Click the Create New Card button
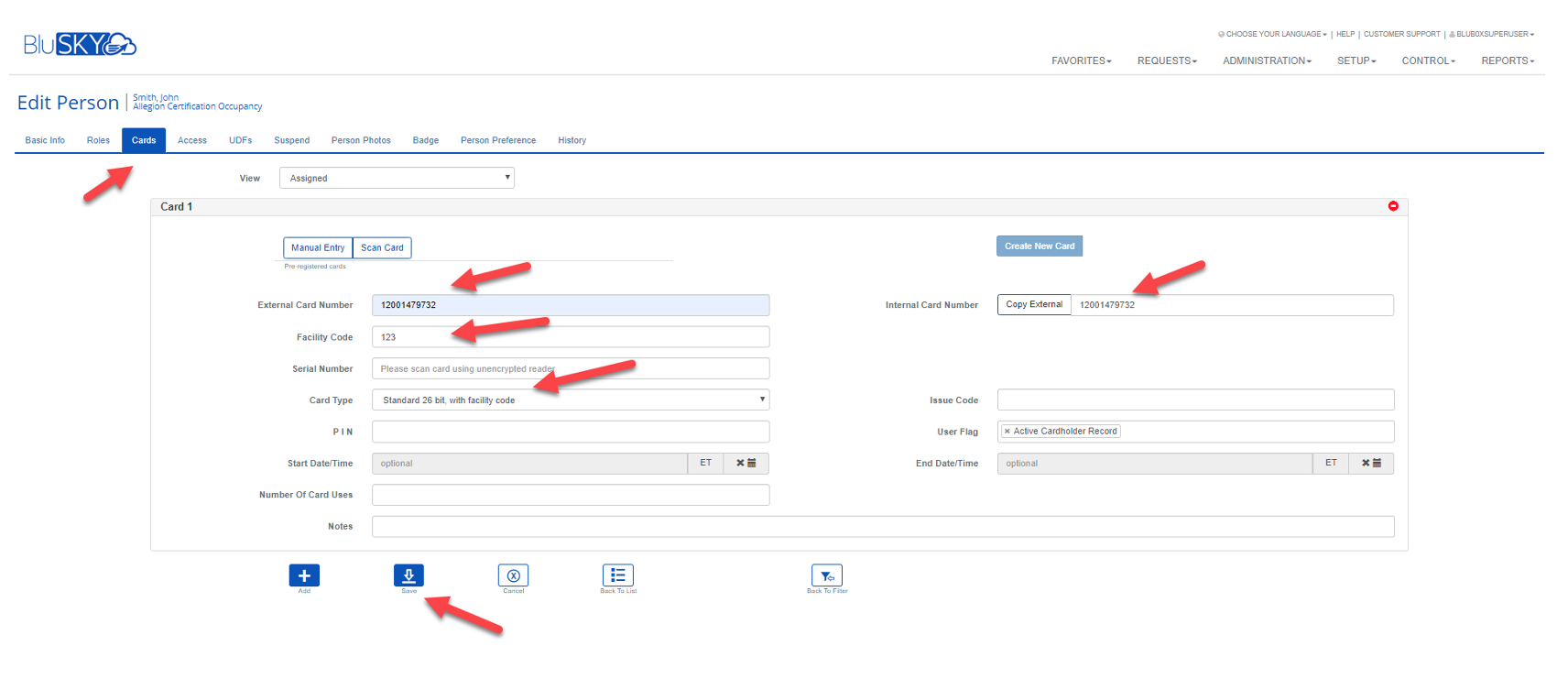This screenshot has height=679, width=1568. [1040, 246]
